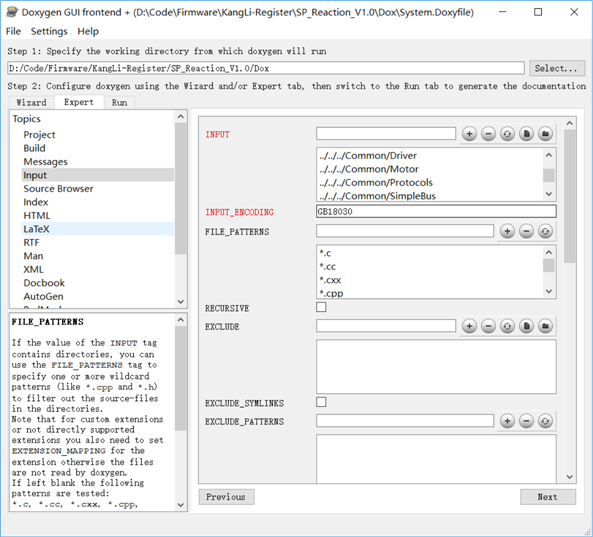Switch to the Wizard tab

pyautogui.click(x=31, y=102)
